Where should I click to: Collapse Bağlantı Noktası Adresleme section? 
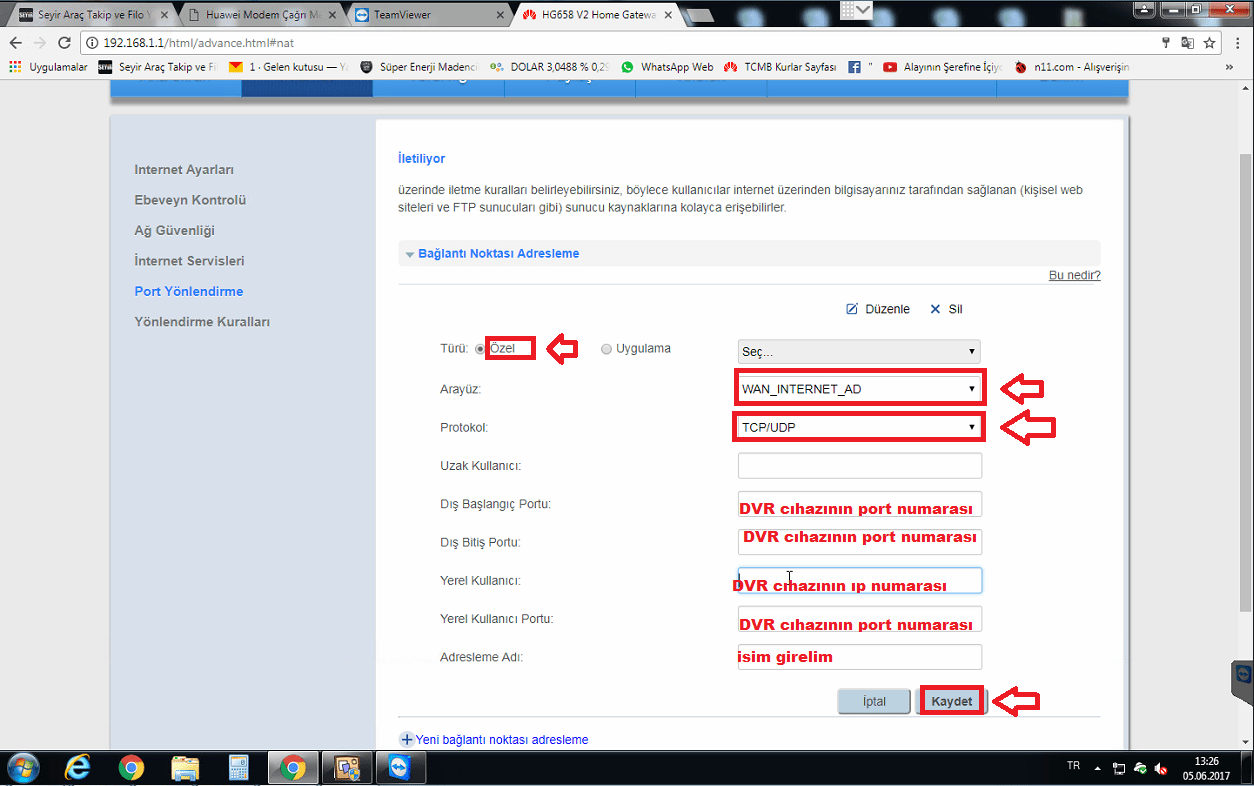coord(410,254)
